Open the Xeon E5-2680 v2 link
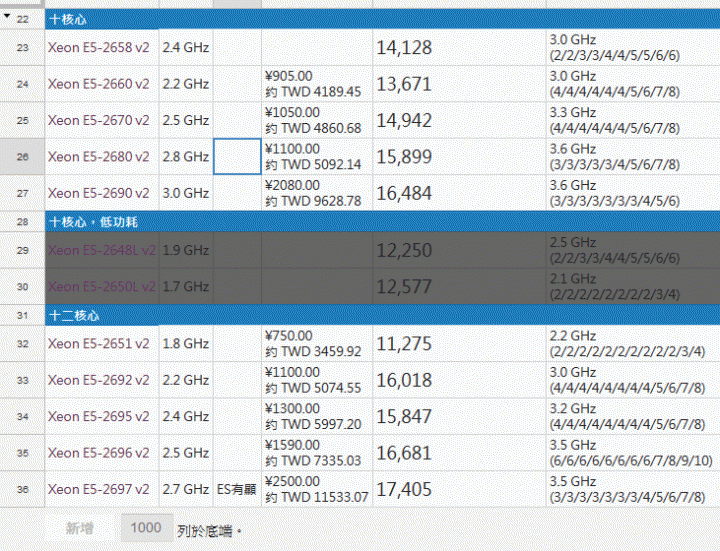The image size is (720, 551). click(99, 157)
